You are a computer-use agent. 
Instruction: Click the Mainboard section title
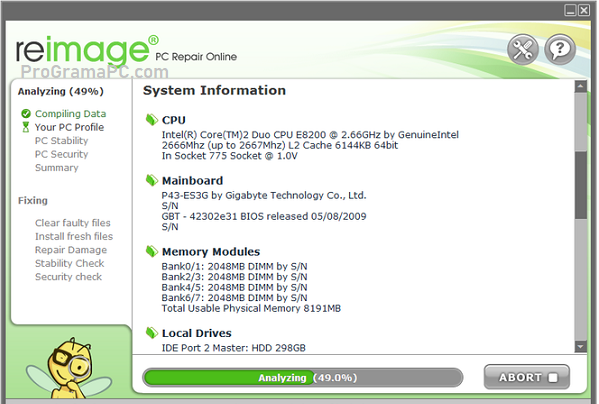193,181
